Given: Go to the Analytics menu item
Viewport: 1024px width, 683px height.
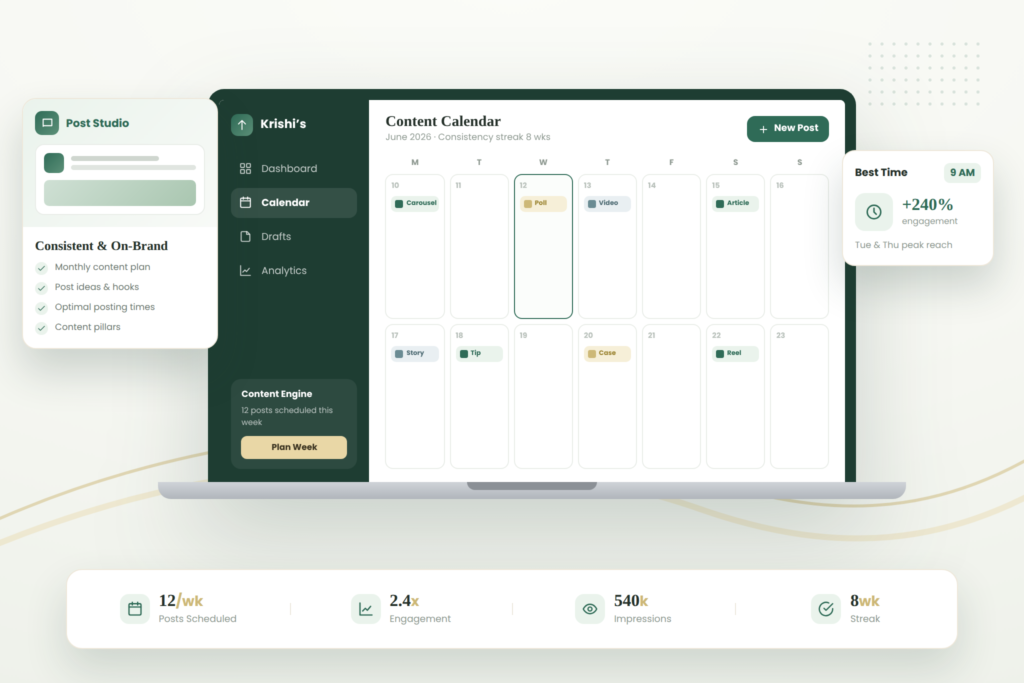Looking at the screenshot, I should coord(294,270).
